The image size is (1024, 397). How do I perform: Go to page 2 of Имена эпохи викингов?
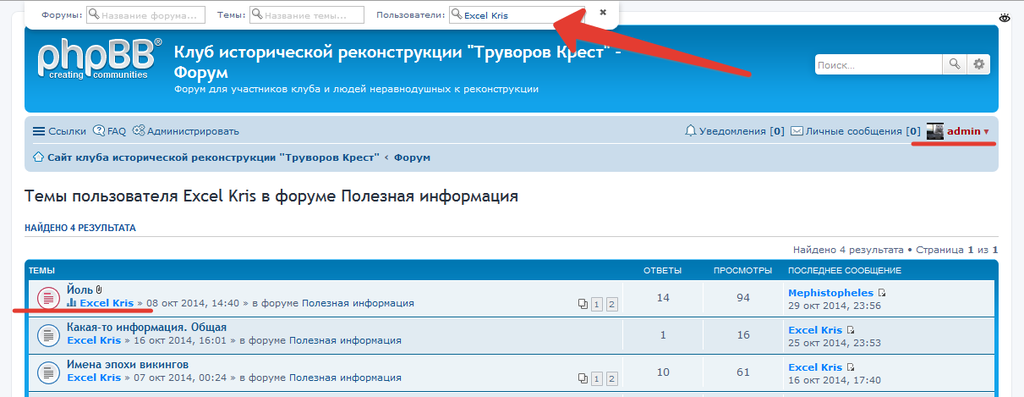[x=612, y=378]
